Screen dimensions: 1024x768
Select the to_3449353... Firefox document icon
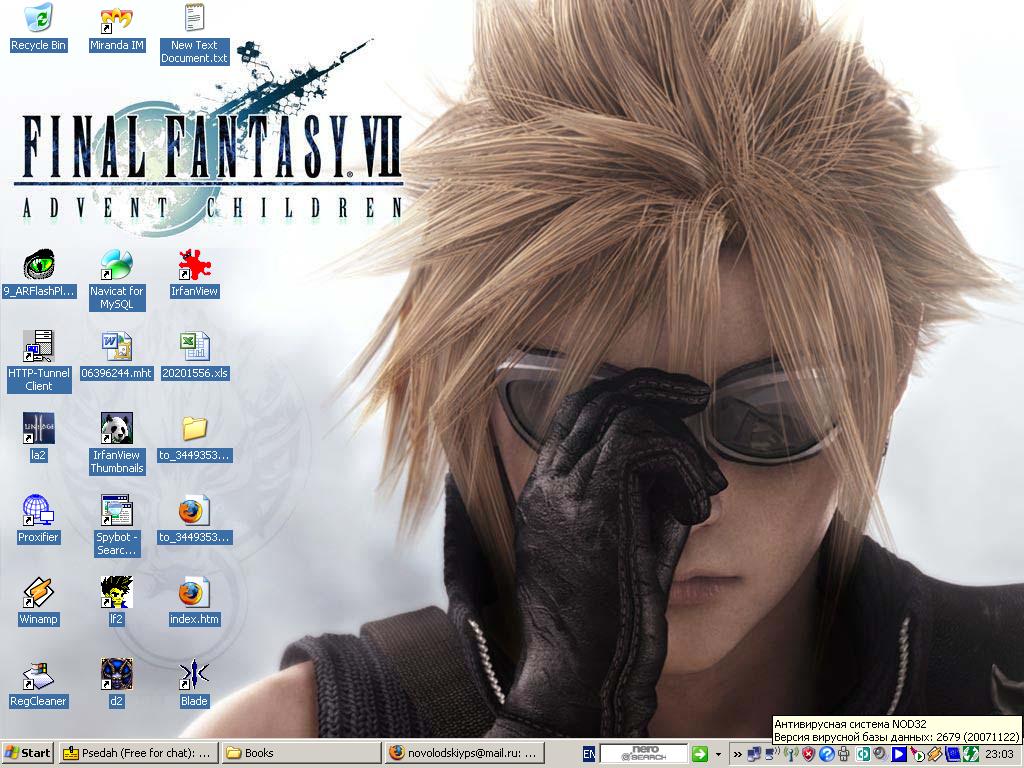(x=195, y=511)
